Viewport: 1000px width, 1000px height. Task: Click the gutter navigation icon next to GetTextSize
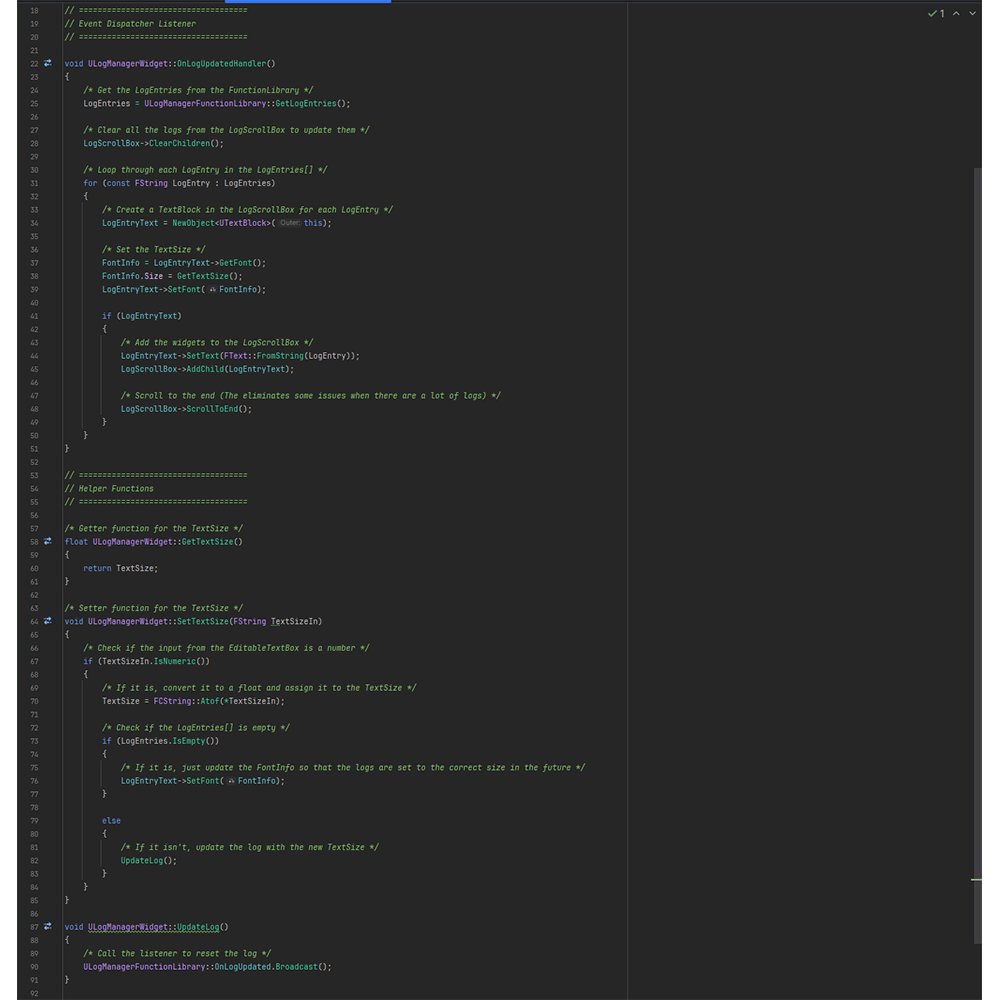47,541
